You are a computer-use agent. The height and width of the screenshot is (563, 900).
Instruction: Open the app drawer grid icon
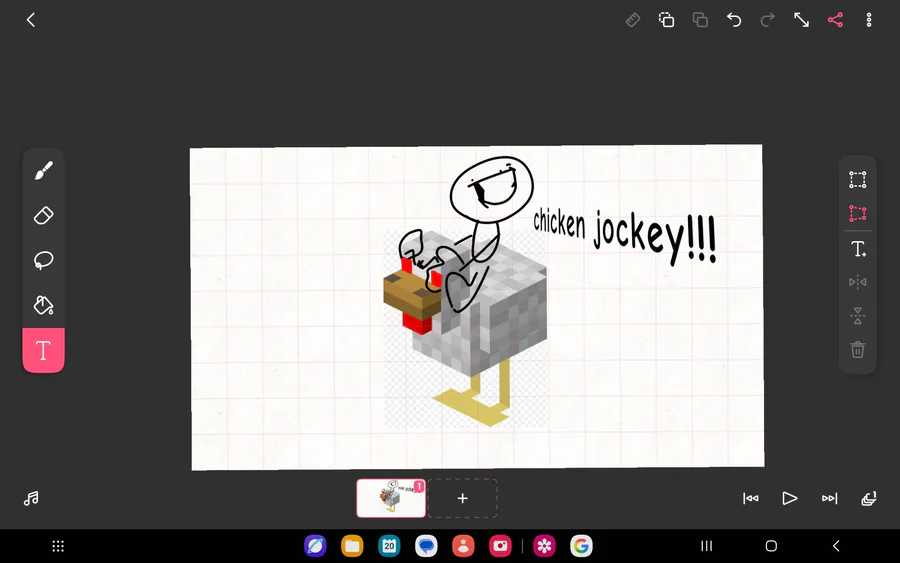(58, 546)
